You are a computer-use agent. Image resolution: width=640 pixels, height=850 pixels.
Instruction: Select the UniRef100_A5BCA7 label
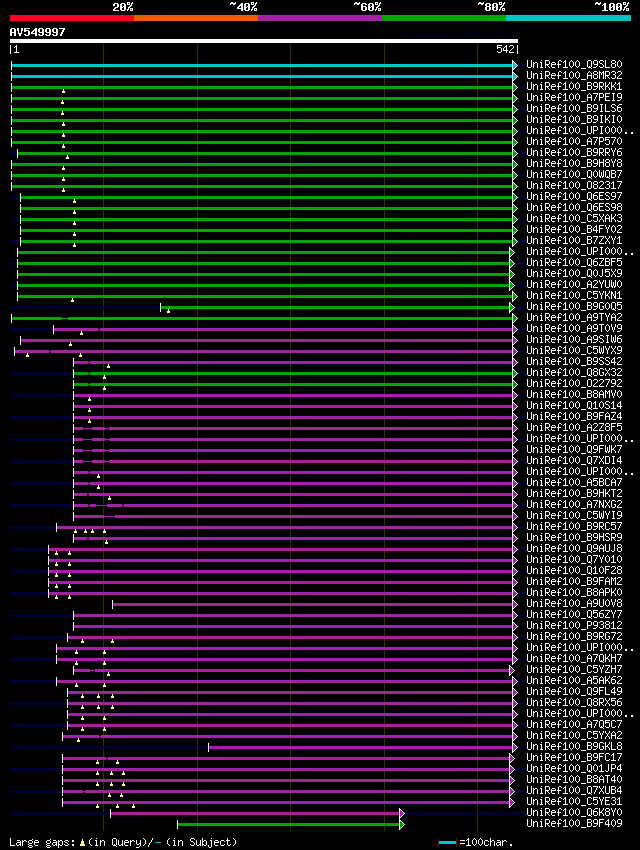point(574,482)
